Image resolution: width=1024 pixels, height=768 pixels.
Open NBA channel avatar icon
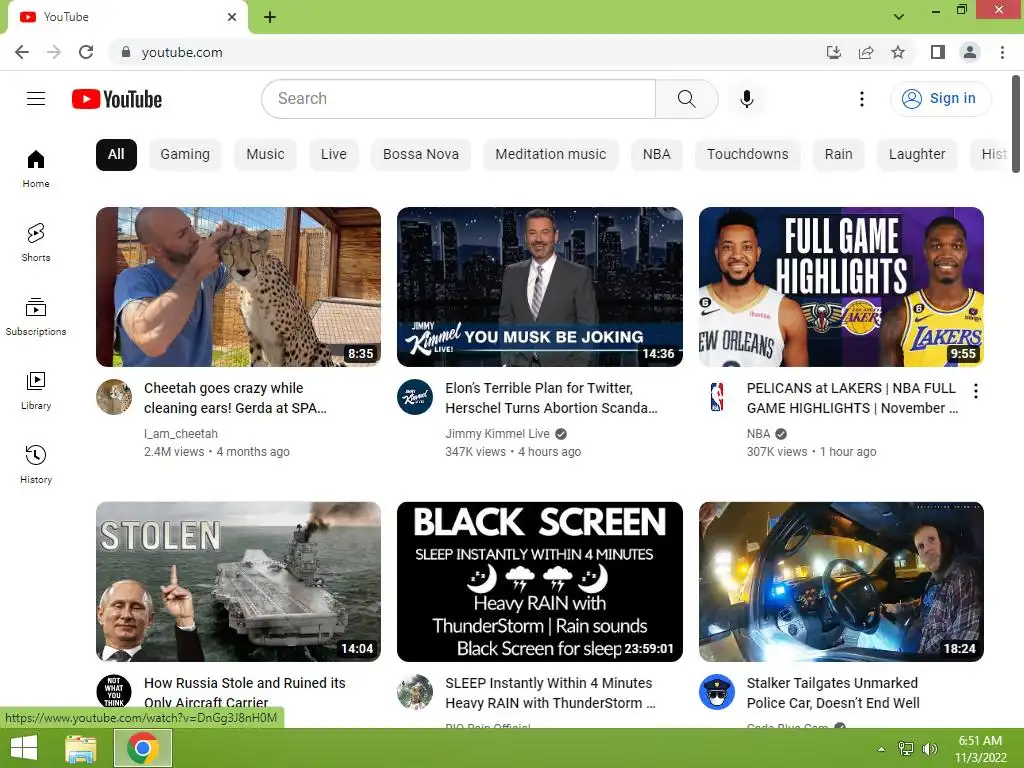click(717, 397)
